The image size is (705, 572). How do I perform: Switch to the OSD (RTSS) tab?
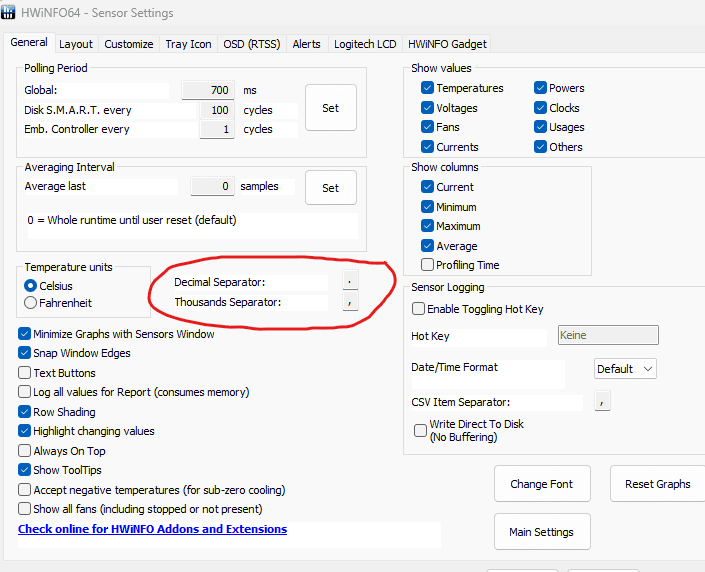(x=252, y=44)
